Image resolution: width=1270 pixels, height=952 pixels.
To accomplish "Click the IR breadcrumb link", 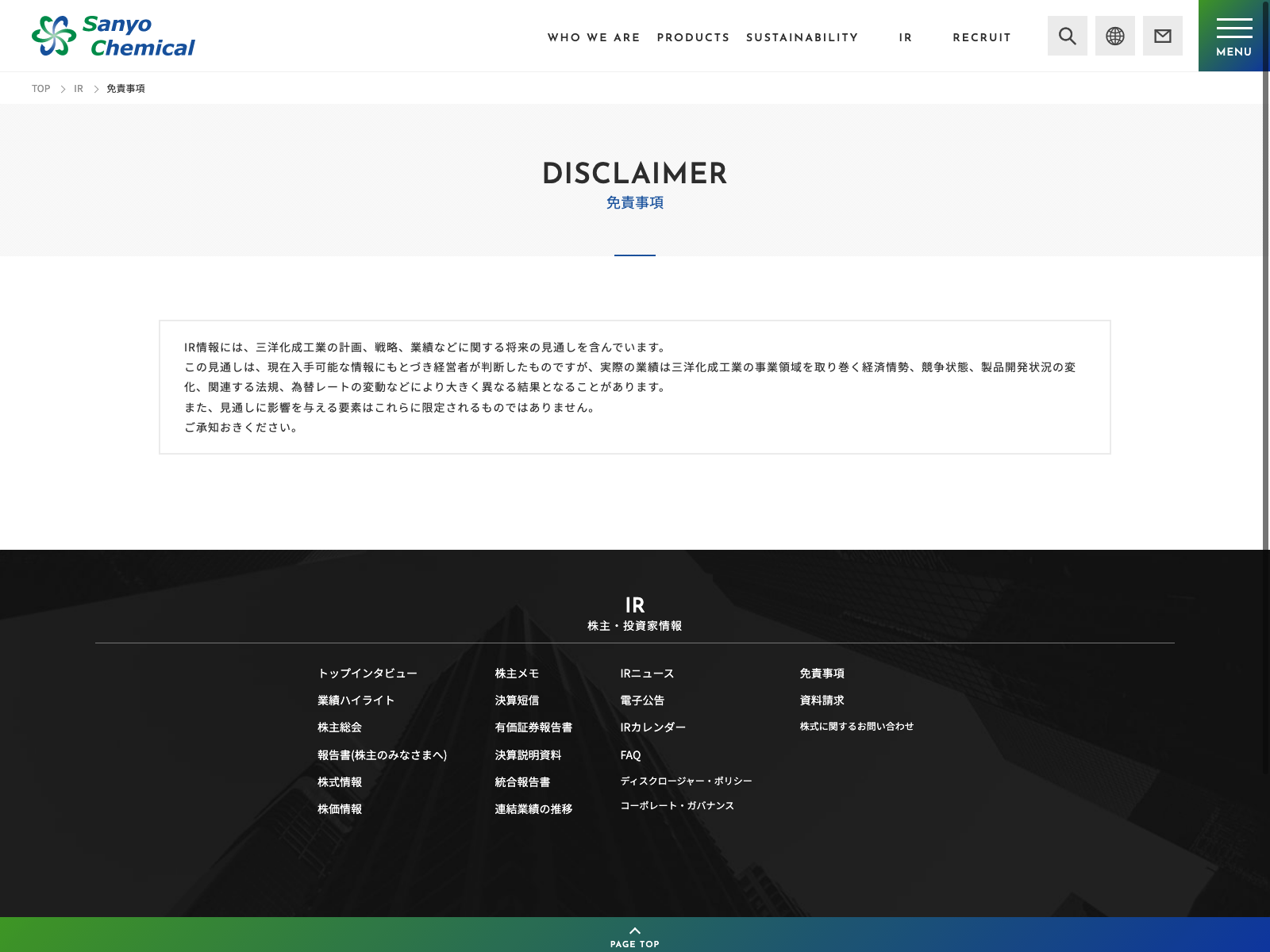I will coord(79,89).
